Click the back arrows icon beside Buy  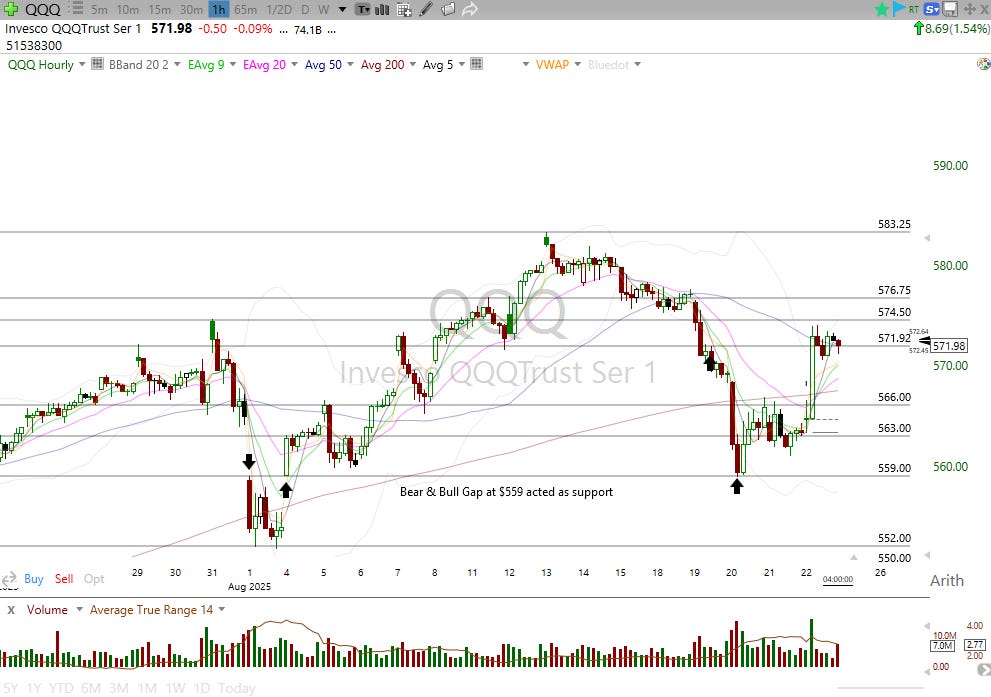[x=9, y=579]
